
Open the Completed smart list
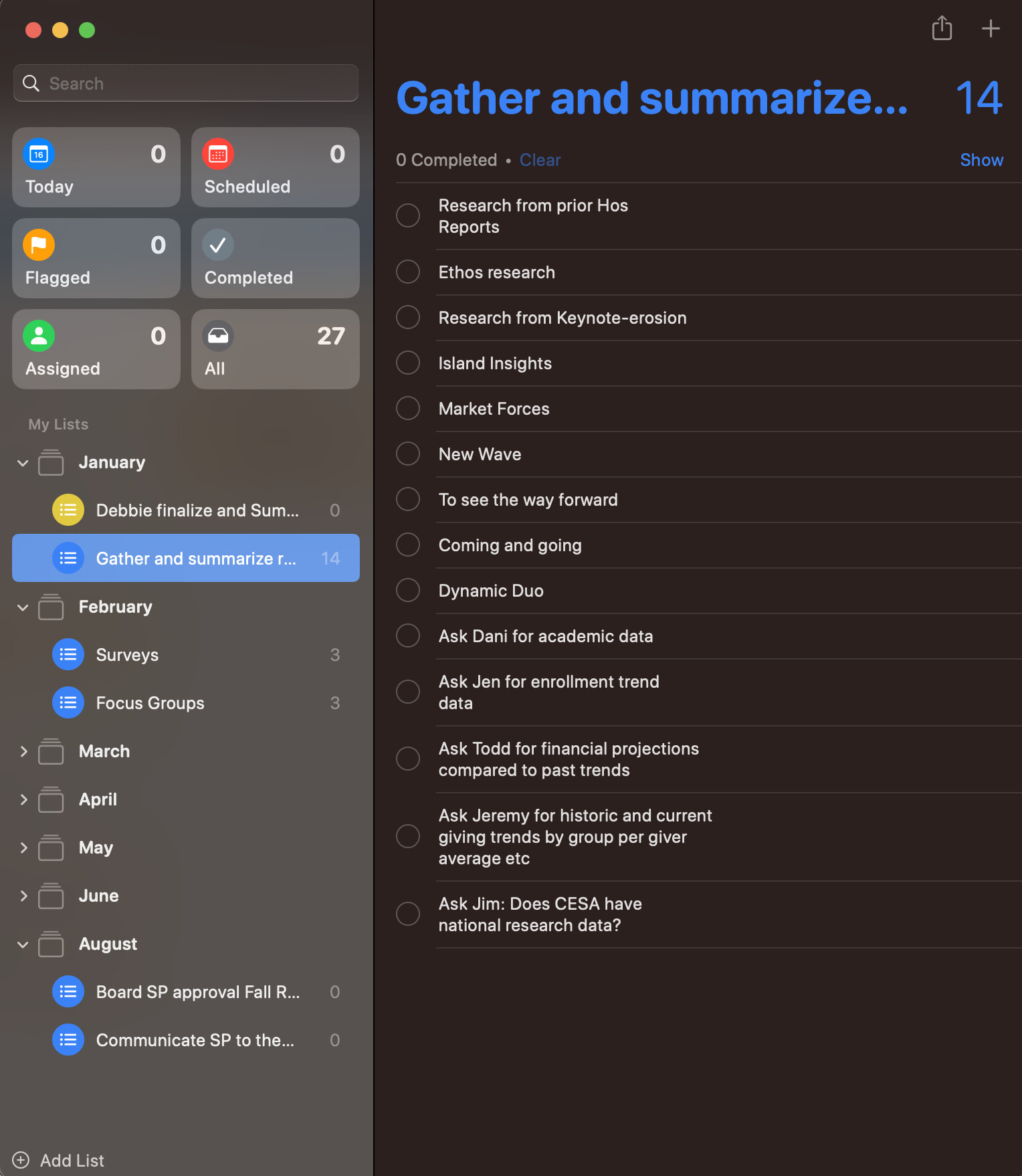coord(275,258)
